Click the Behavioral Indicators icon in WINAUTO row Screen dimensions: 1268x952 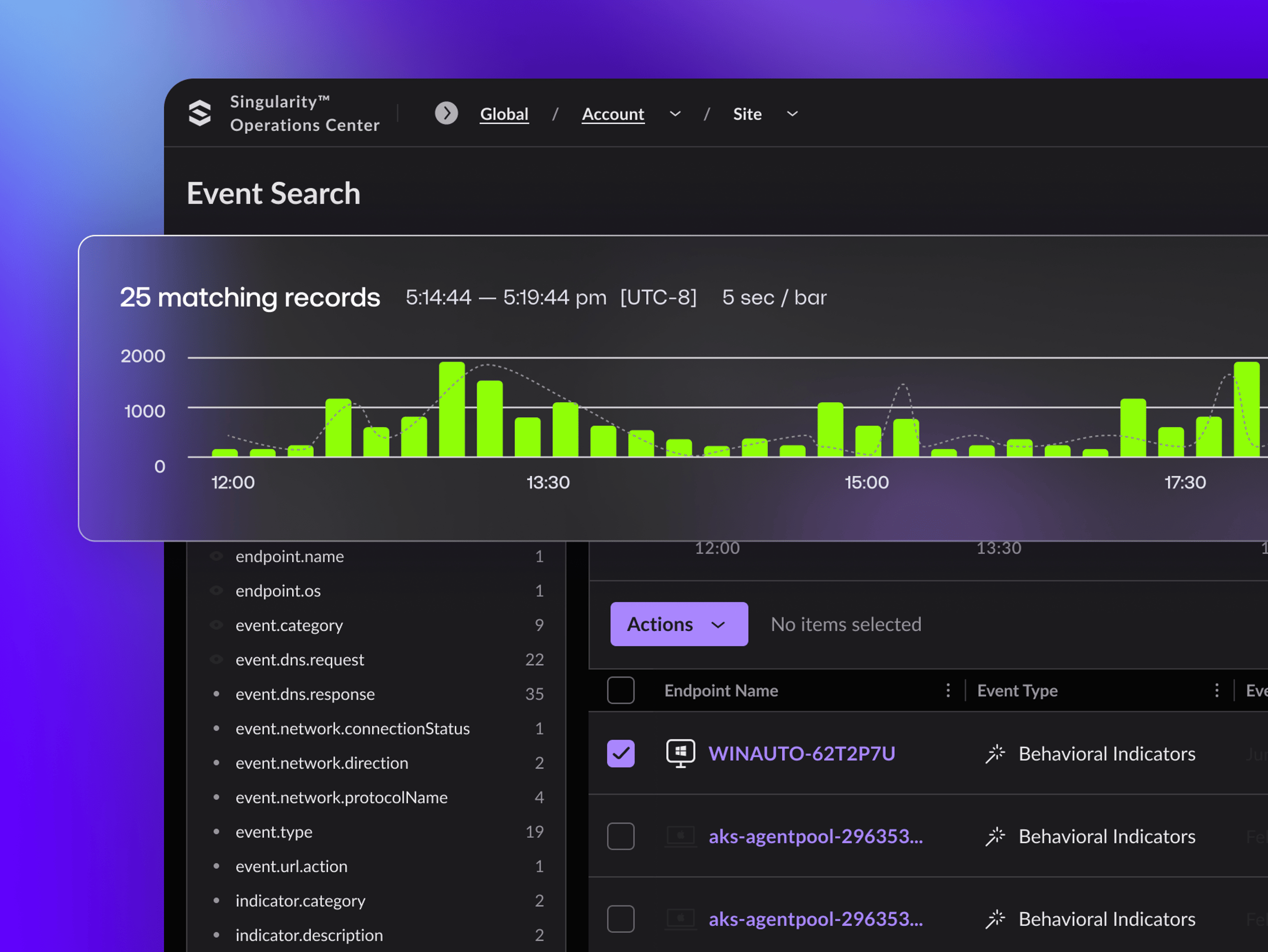click(x=995, y=754)
